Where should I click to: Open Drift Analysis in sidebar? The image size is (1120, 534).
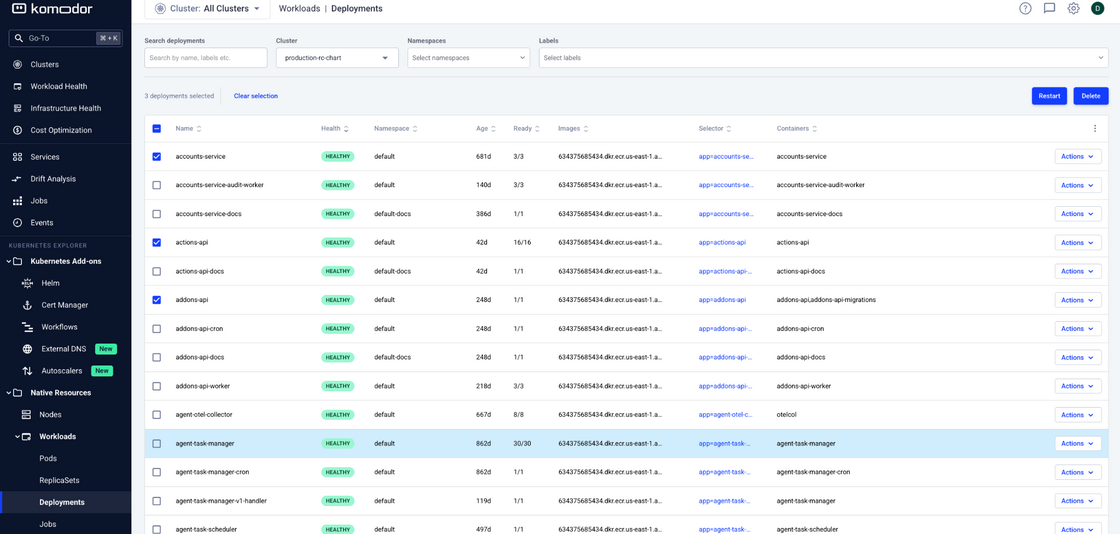pyautogui.click(x=52, y=179)
